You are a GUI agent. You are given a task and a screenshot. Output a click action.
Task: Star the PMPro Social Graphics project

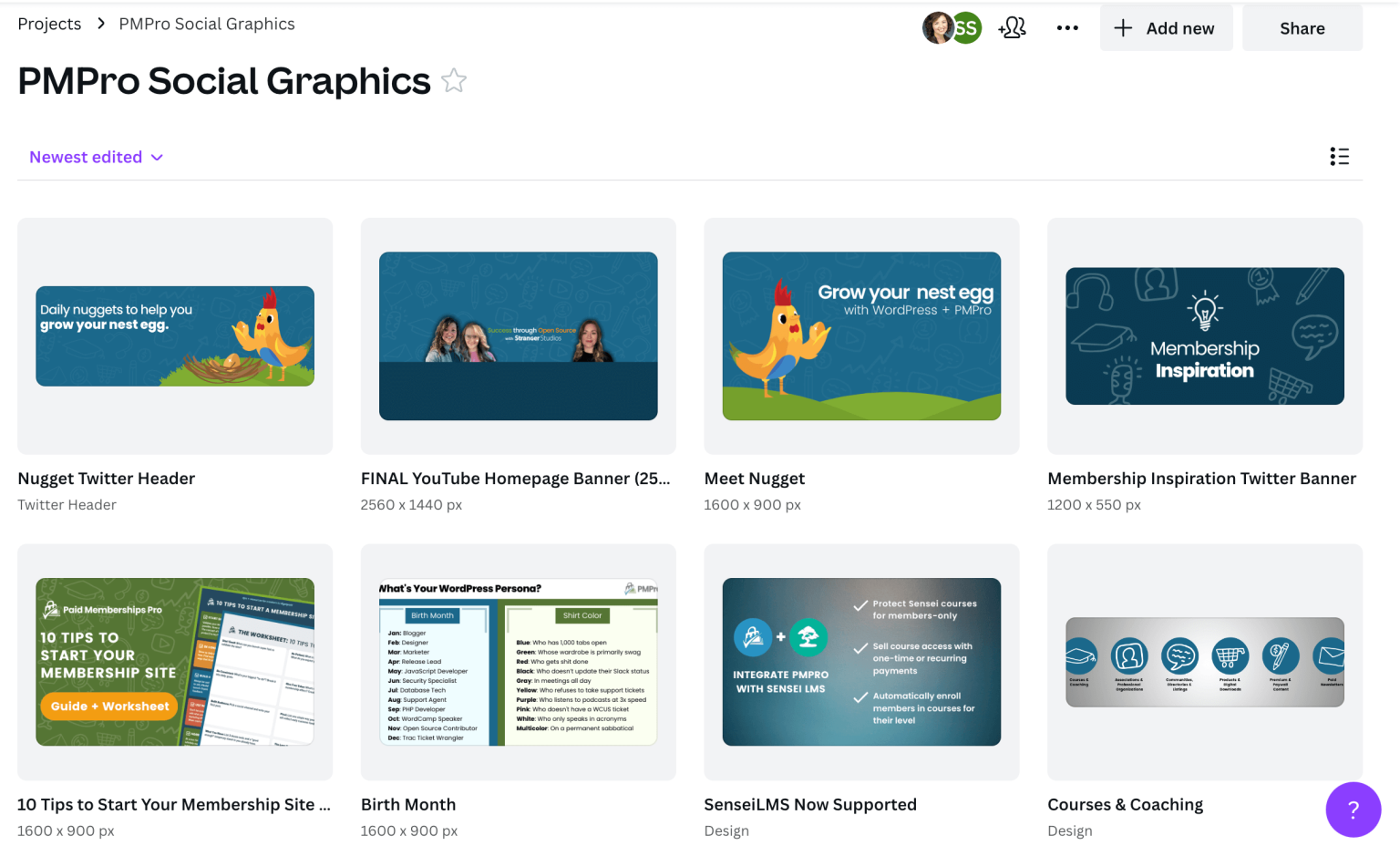coord(453,81)
